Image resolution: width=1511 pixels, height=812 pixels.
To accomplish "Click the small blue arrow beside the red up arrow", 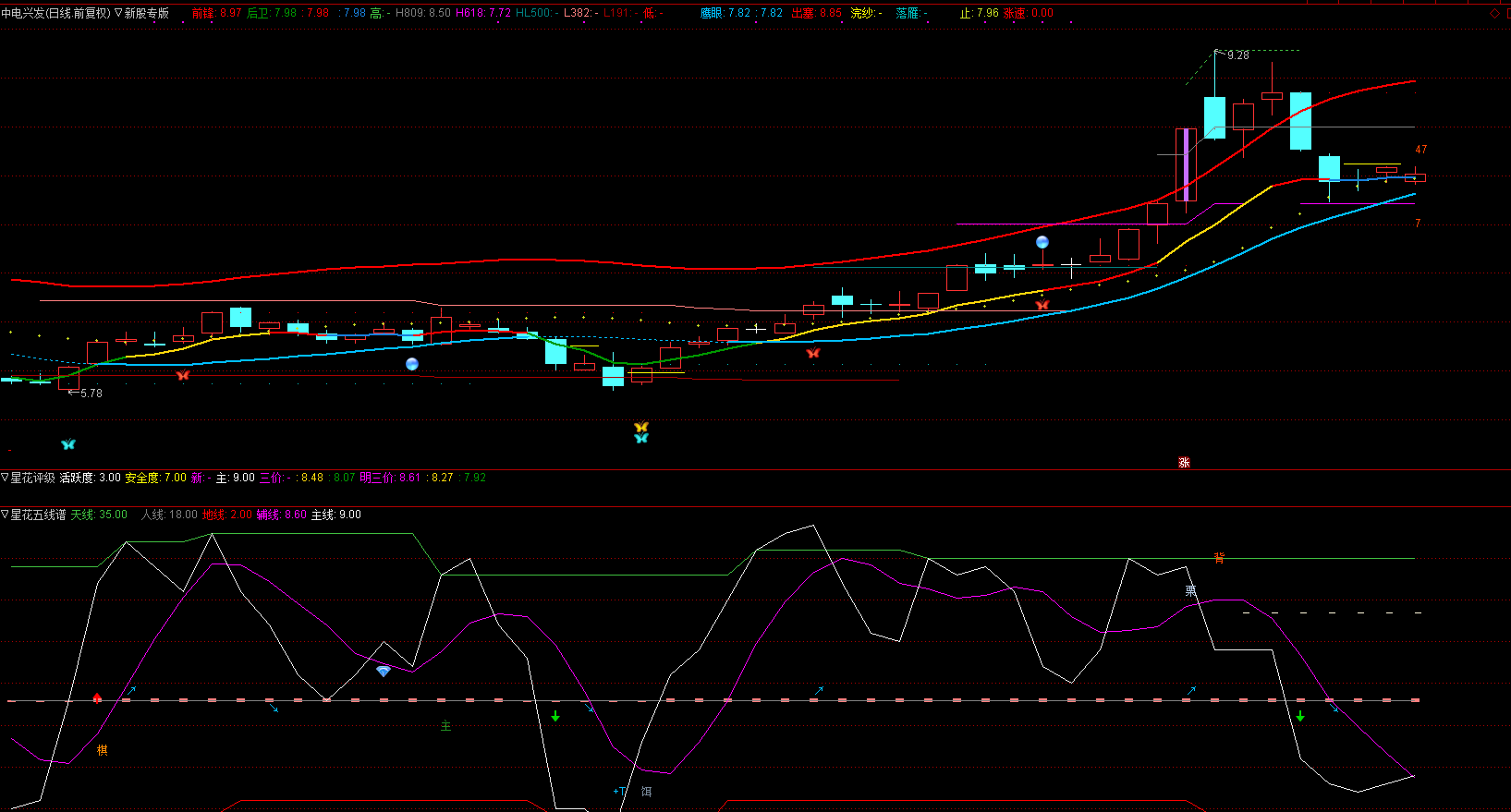I will pos(131,690).
